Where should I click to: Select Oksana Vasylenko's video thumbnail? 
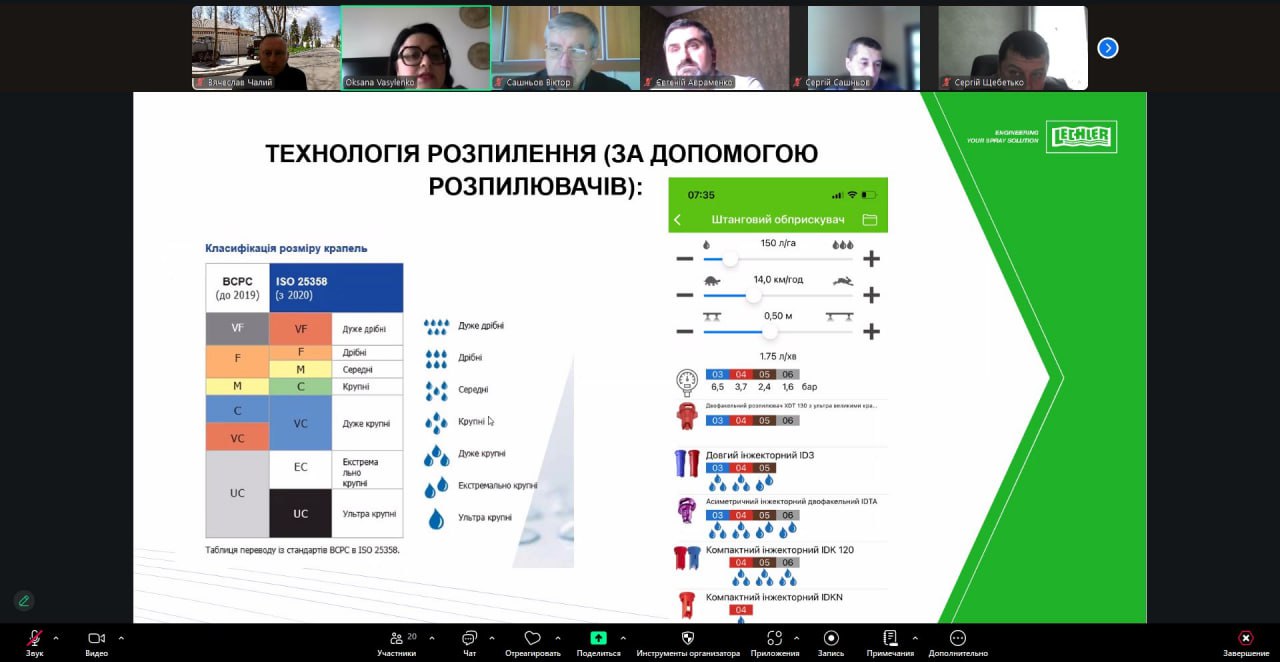pos(416,47)
